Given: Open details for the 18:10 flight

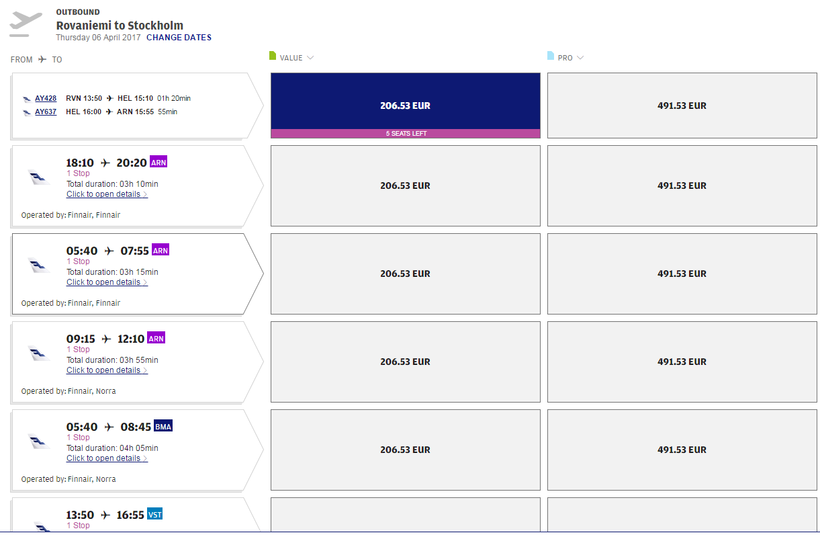Looking at the screenshot, I should pos(107,194).
